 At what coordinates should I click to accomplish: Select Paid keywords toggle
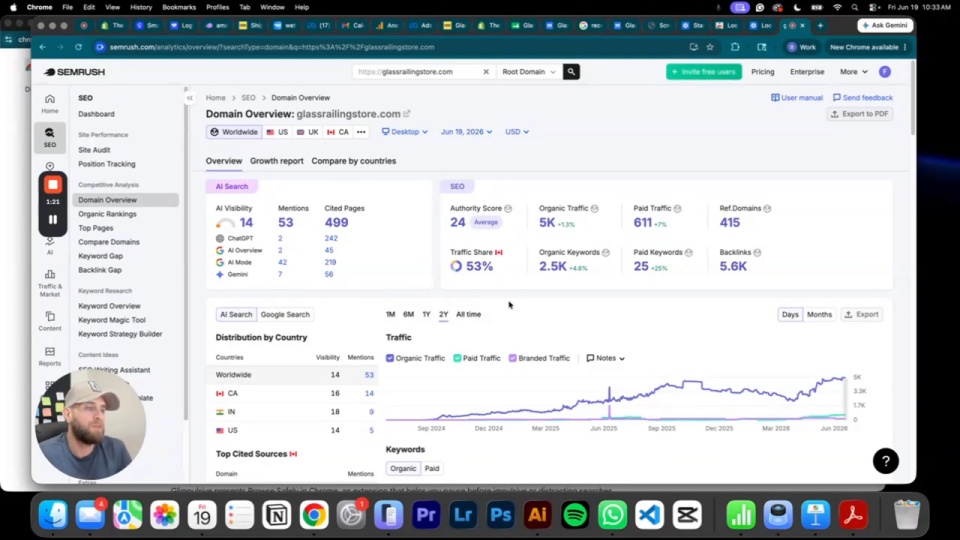tap(432, 468)
